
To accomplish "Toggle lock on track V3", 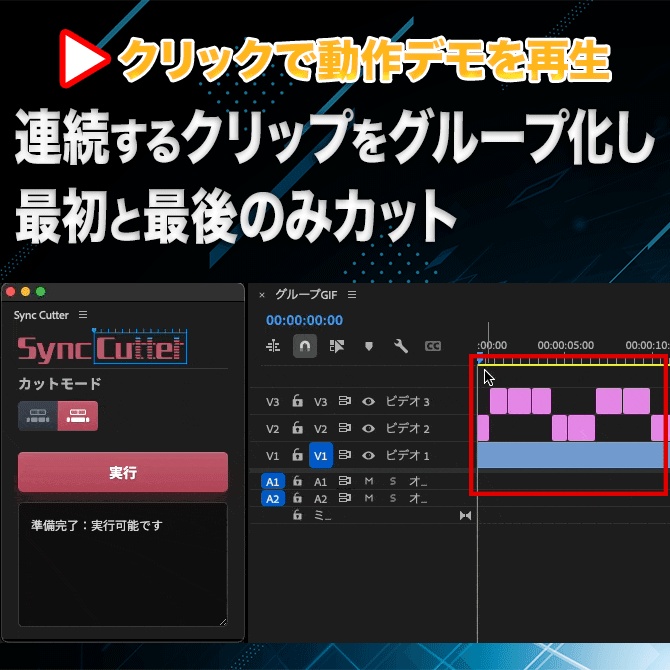I will (297, 401).
